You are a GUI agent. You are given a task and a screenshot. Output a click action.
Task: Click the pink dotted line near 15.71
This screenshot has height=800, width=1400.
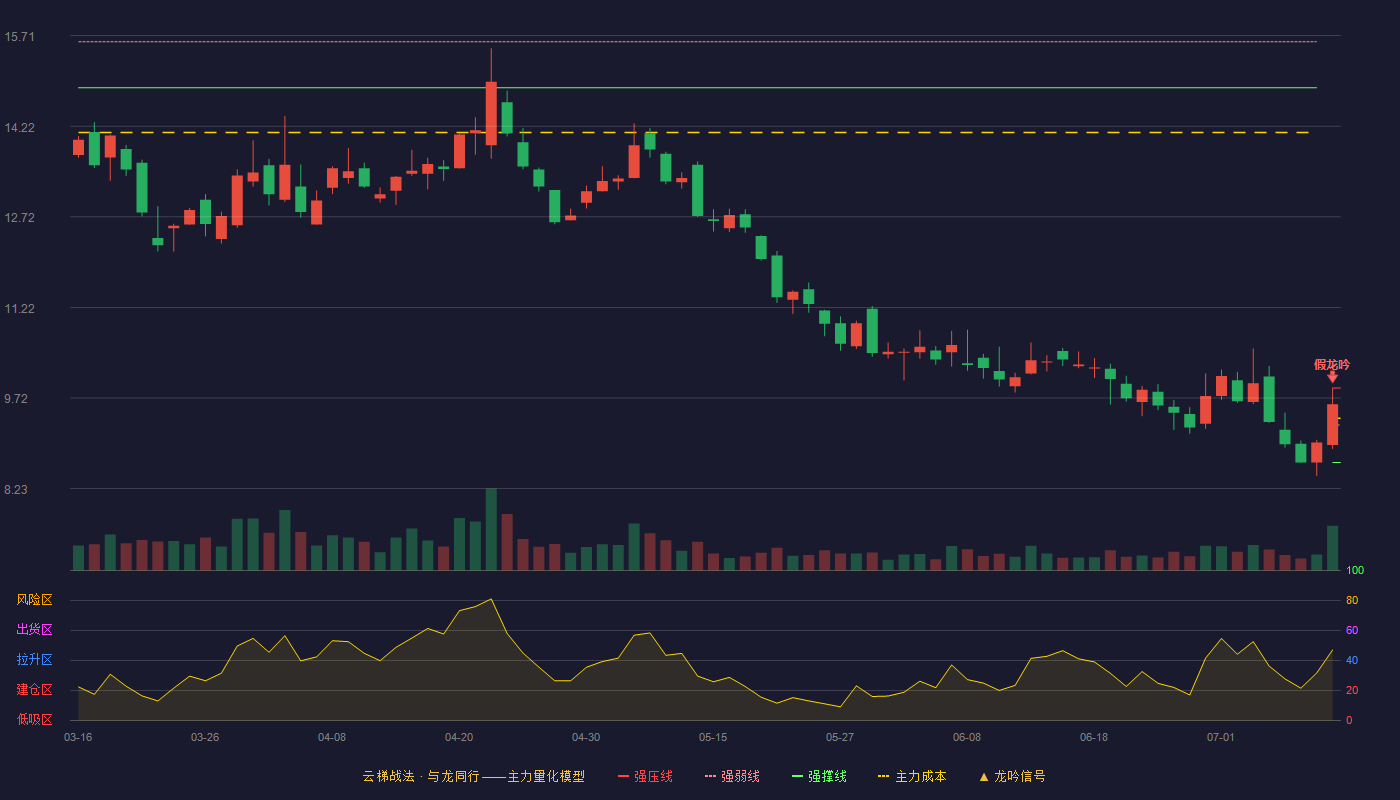pos(697,42)
